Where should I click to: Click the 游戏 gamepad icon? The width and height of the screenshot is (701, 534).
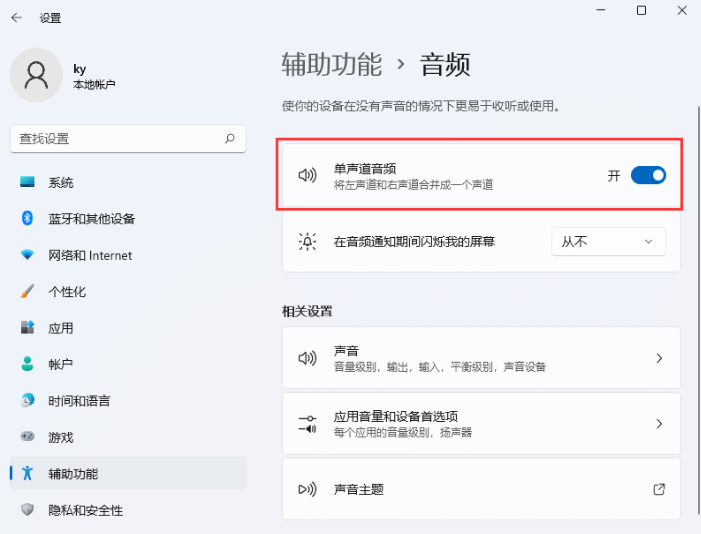[28, 437]
